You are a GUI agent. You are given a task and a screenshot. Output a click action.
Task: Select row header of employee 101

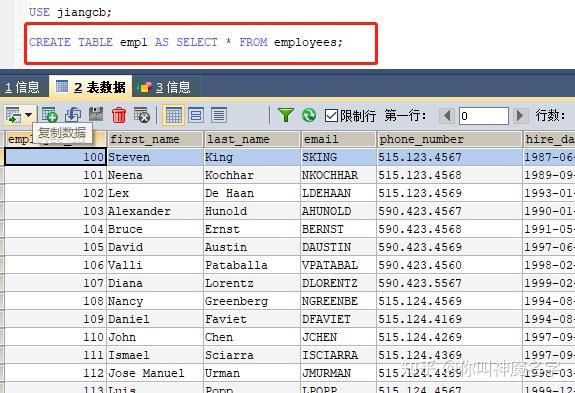tap(2, 175)
